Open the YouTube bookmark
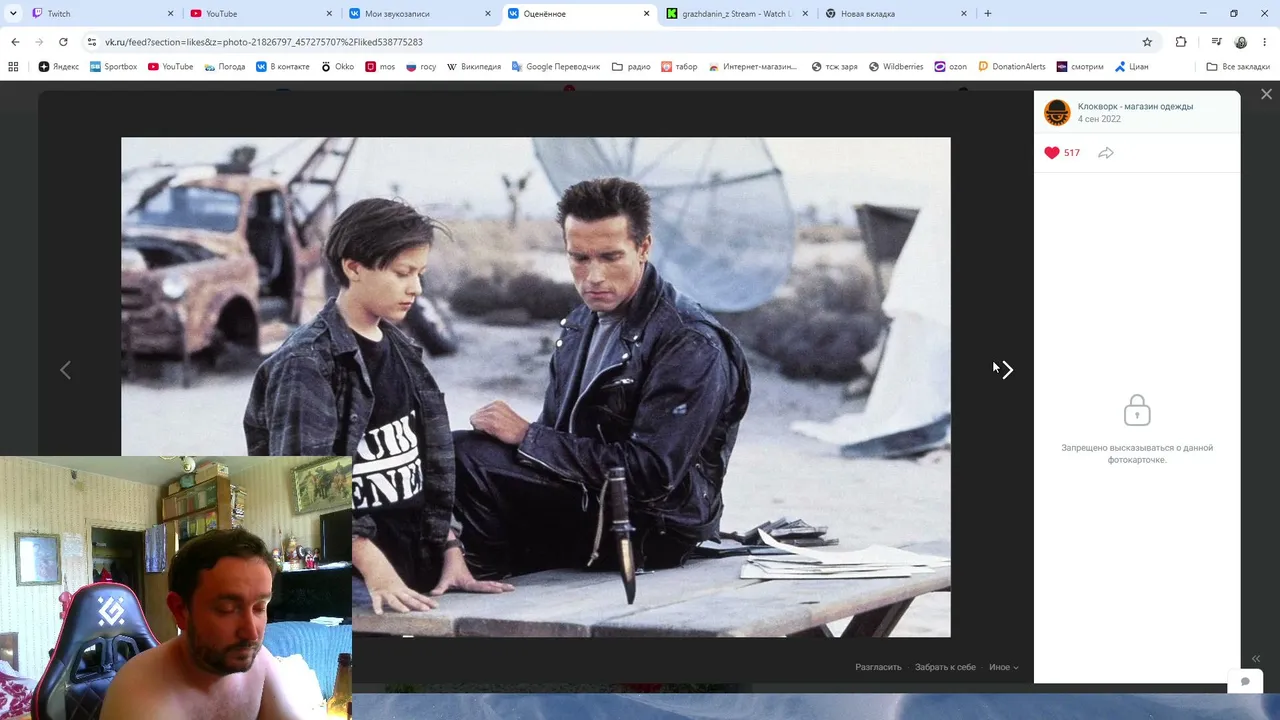The image size is (1280, 720). pyautogui.click(x=171, y=67)
